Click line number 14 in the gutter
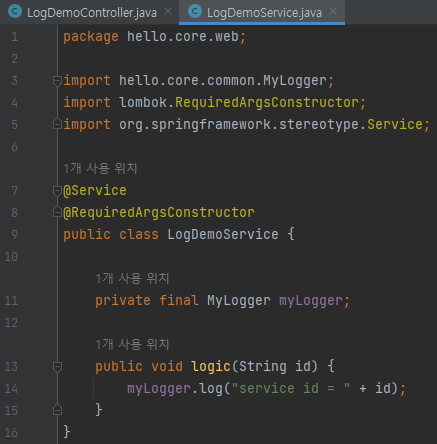Screen dimensions: 437x444 [11, 389]
